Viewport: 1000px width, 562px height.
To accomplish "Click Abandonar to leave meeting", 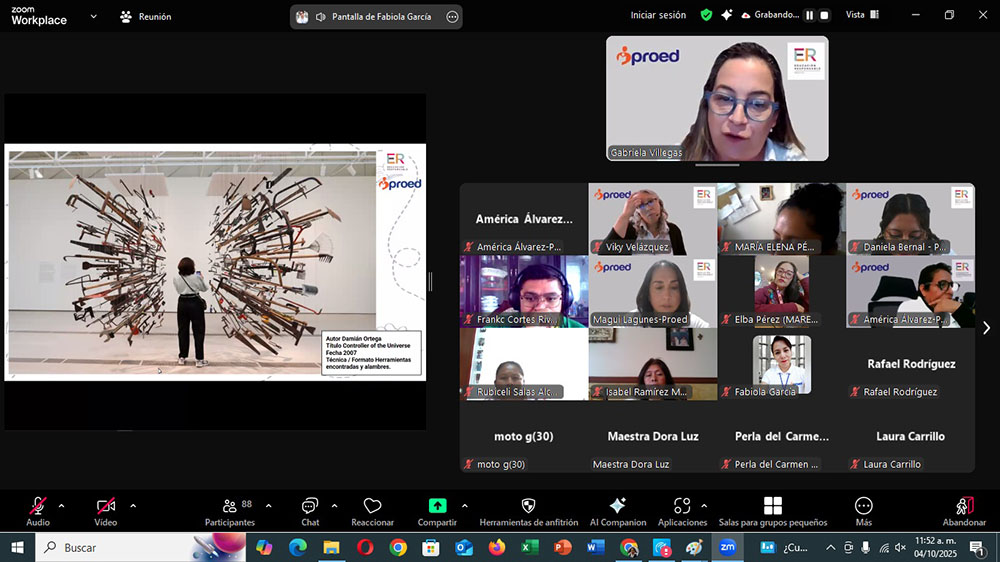I will pyautogui.click(x=964, y=512).
